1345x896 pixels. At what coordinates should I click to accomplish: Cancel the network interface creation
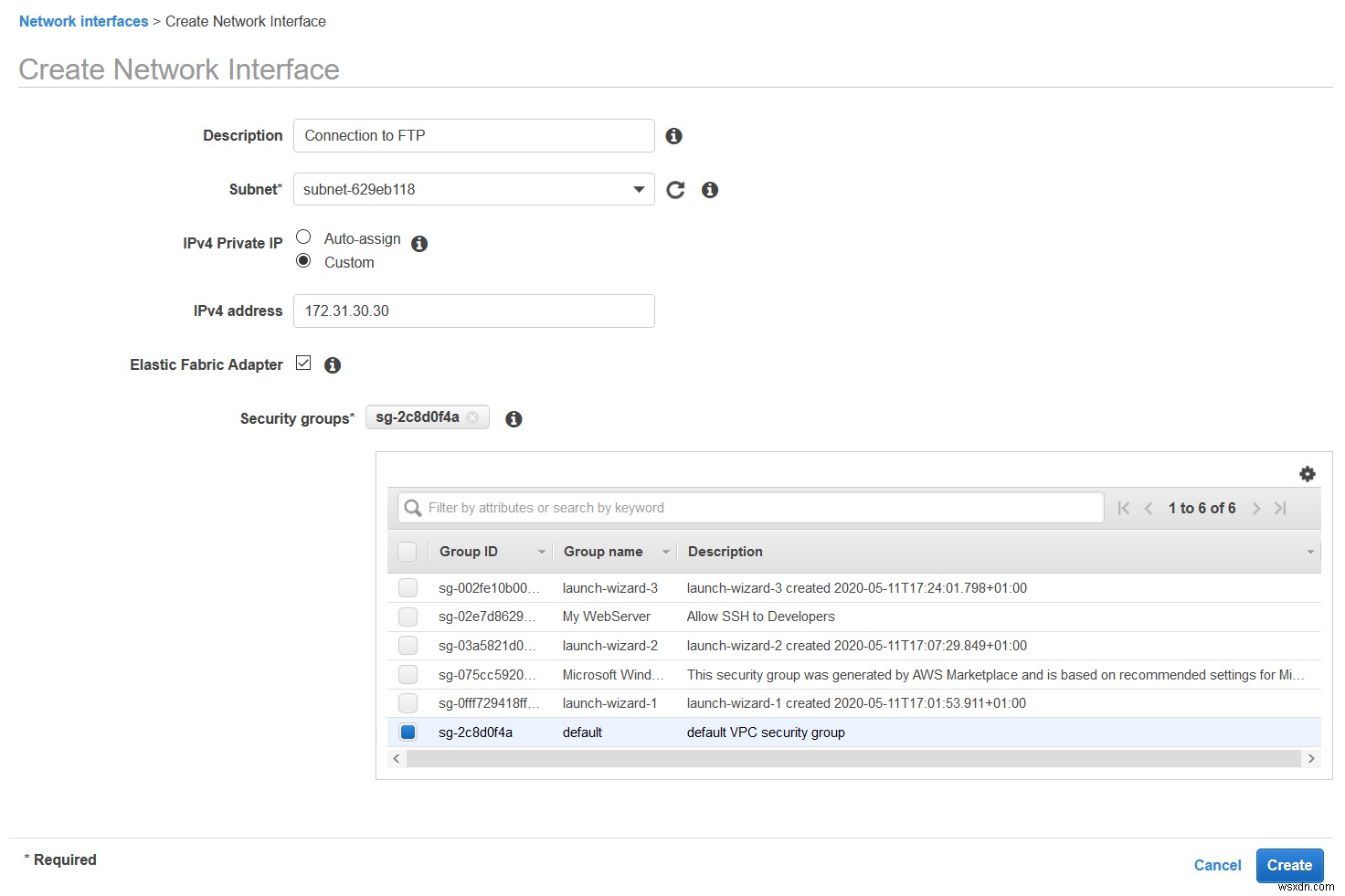[1217, 865]
